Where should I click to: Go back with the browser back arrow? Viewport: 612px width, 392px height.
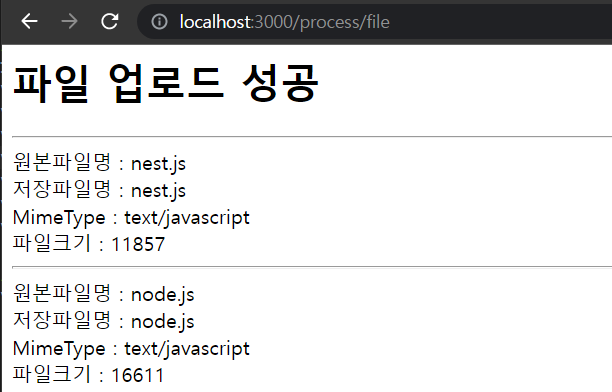[29, 21]
